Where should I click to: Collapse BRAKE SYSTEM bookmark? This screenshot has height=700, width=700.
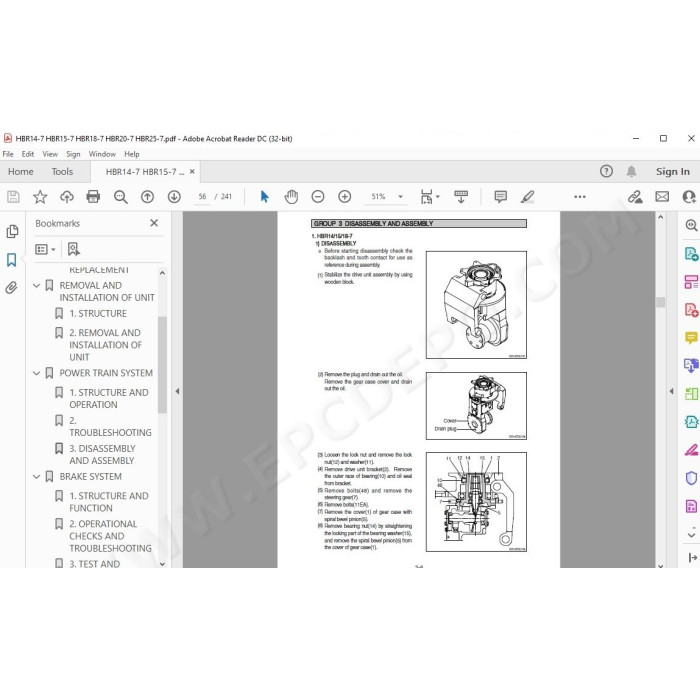click(37, 476)
